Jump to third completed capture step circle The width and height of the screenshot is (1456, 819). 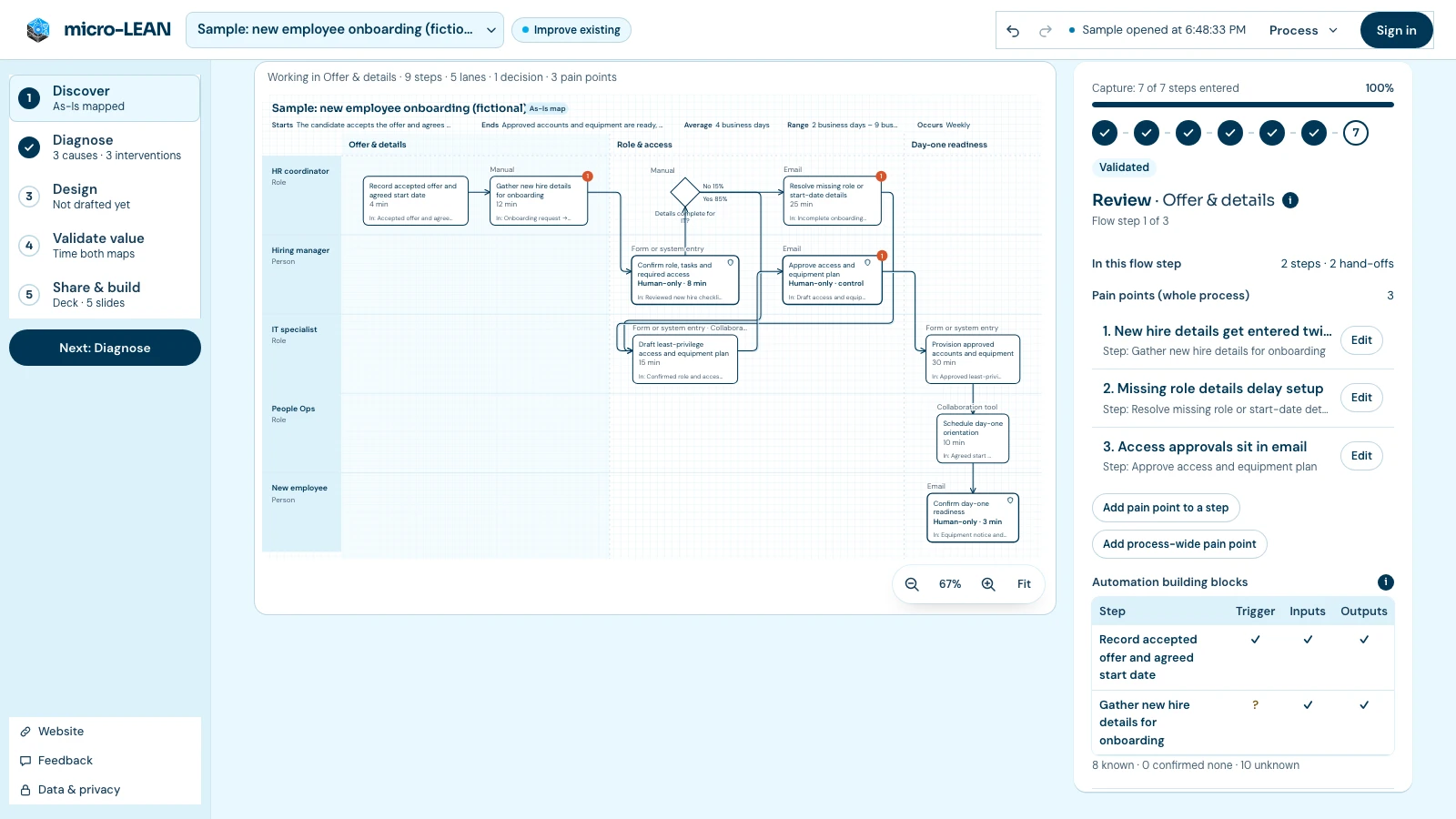(x=1188, y=133)
